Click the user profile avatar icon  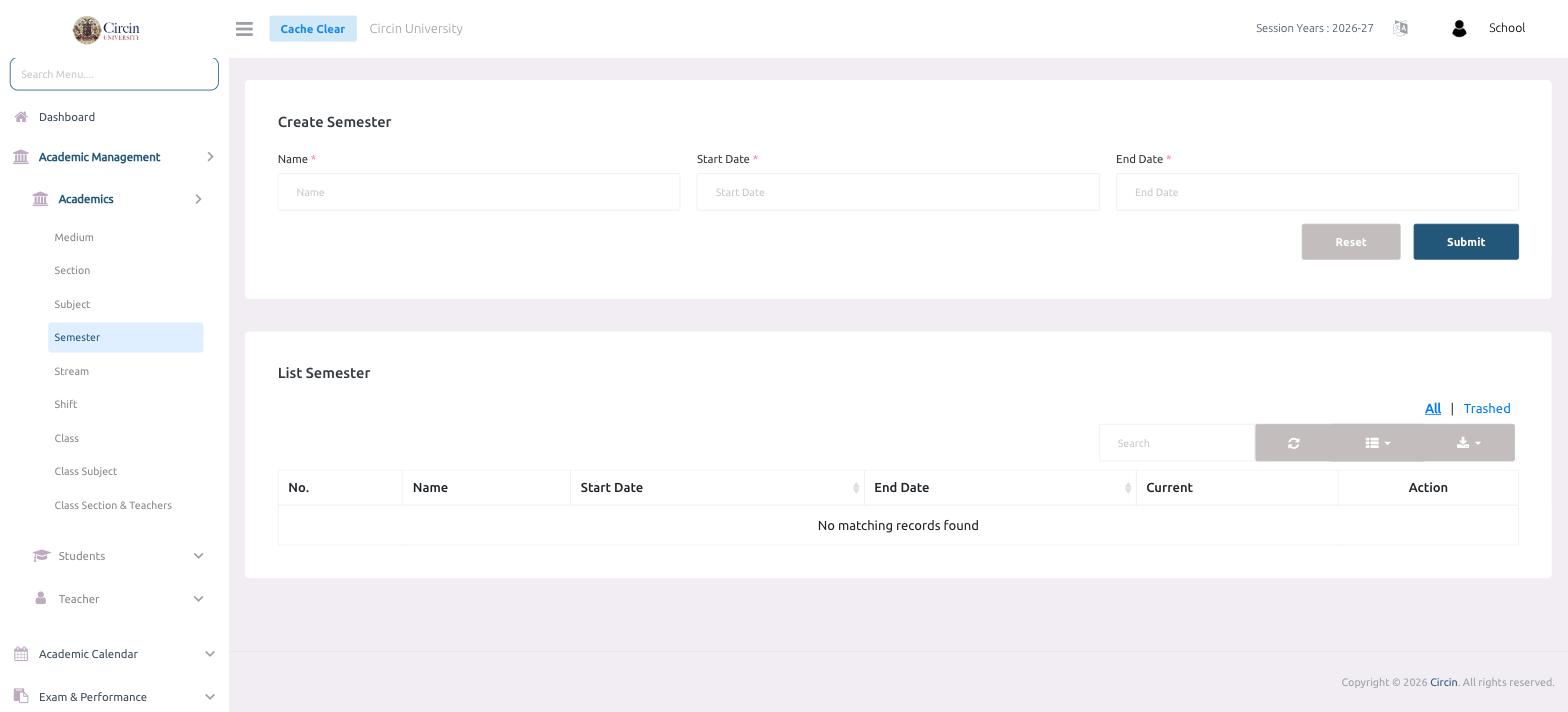pyautogui.click(x=1459, y=29)
